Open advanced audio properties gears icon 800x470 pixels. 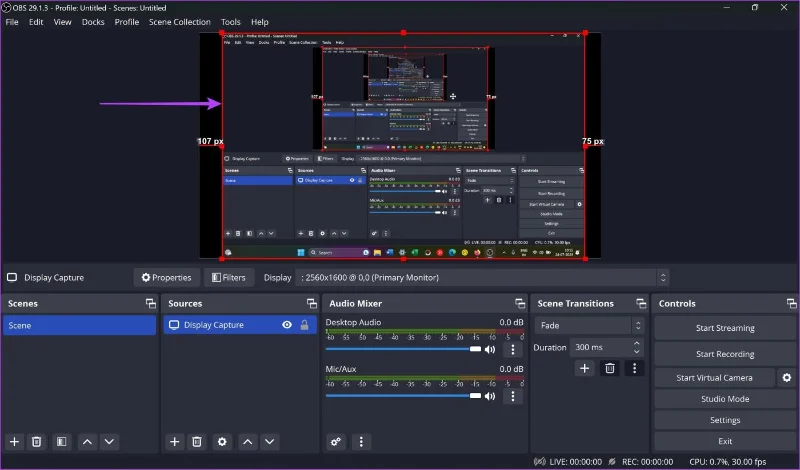tap(336, 442)
